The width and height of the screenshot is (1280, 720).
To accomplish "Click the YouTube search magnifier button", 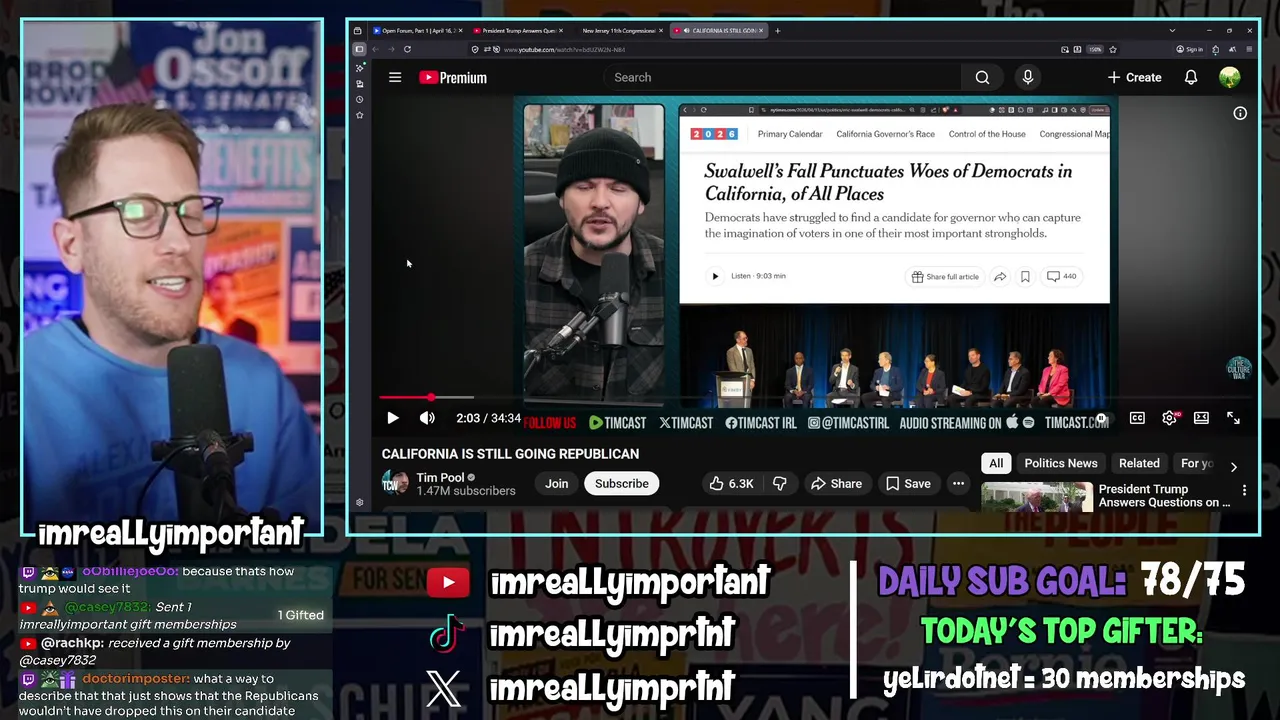I will click(982, 77).
